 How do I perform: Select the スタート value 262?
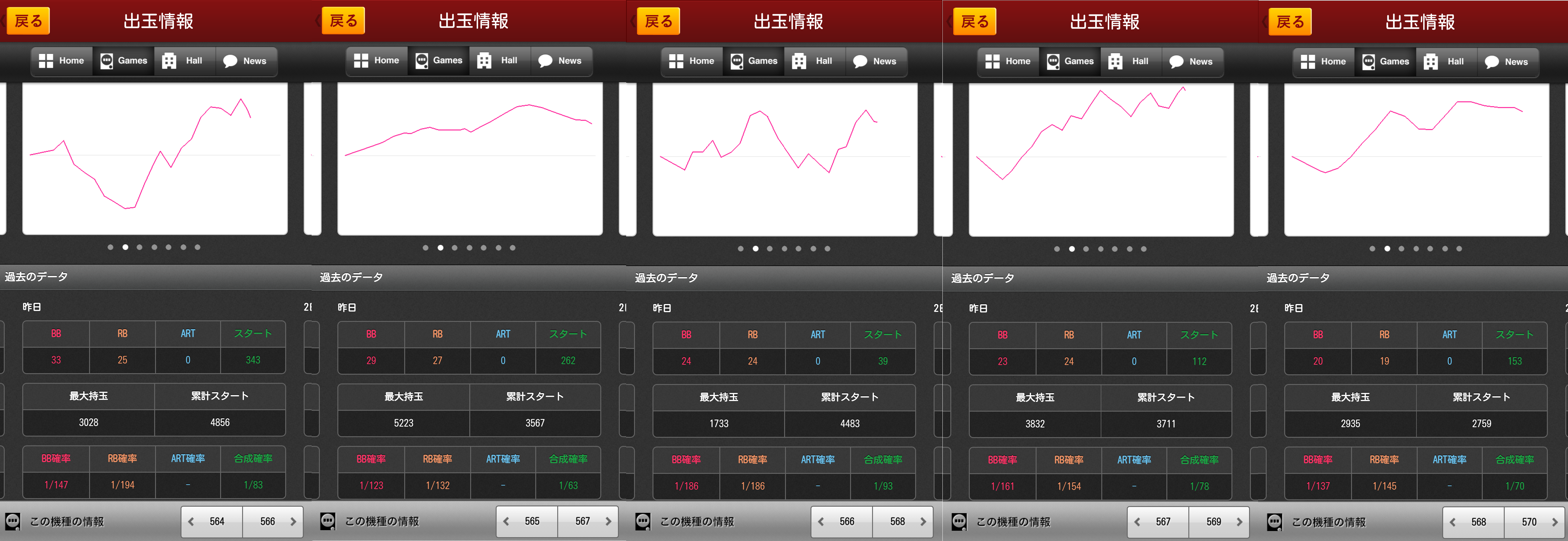568,361
